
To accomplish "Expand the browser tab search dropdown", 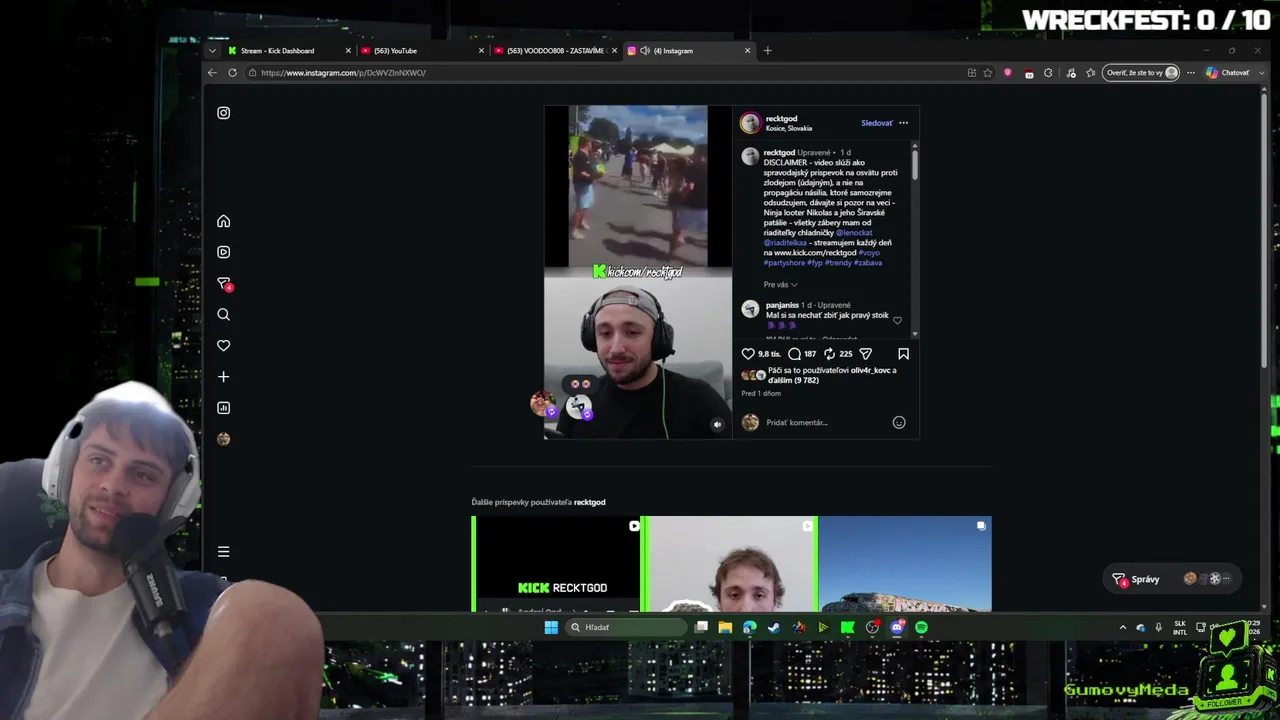I will (212, 51).
